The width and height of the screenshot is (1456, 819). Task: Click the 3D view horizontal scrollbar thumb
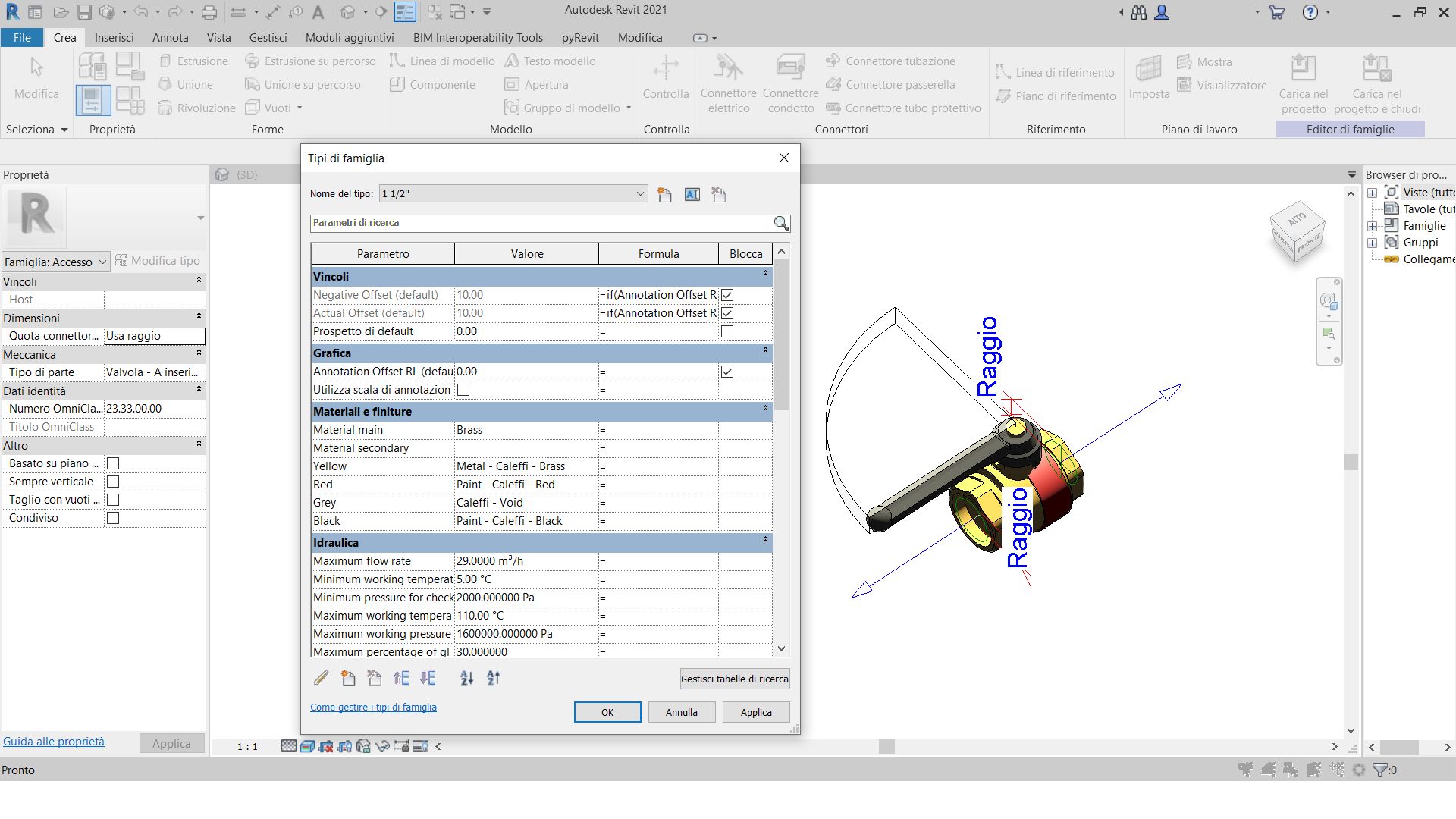pyautogui.click(x=886, y=746)
